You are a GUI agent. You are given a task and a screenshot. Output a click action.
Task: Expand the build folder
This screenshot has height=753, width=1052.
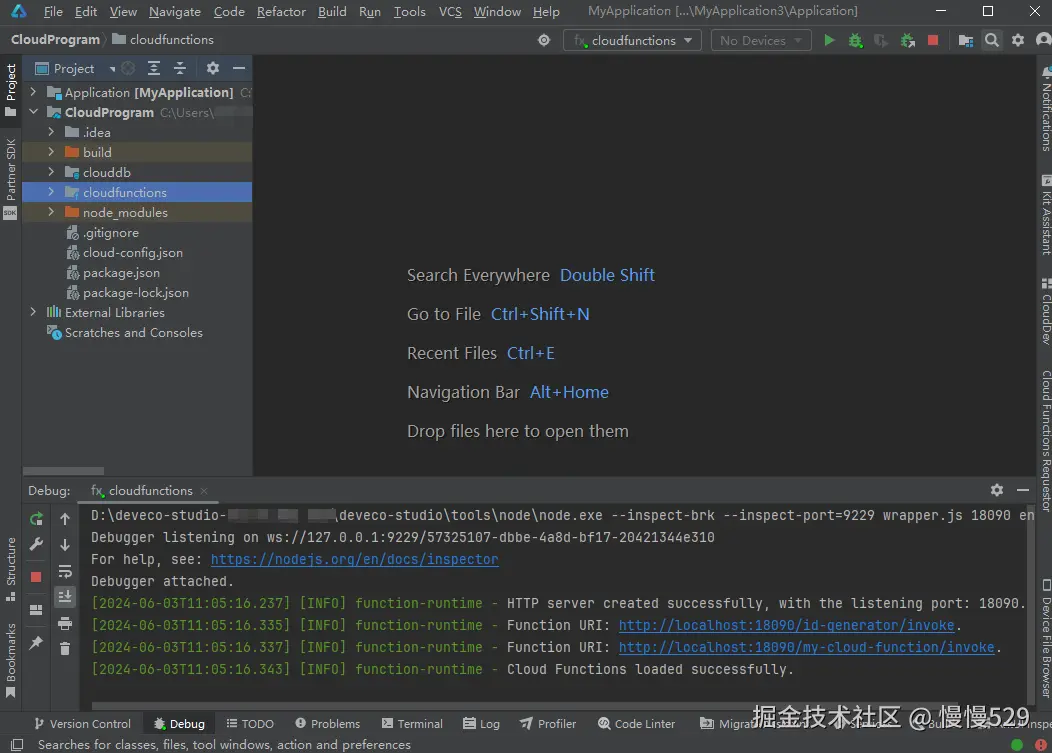(51, 152)
